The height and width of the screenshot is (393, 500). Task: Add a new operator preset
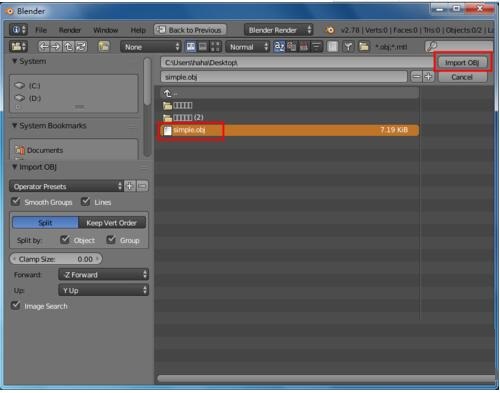[x=130, y=186]
